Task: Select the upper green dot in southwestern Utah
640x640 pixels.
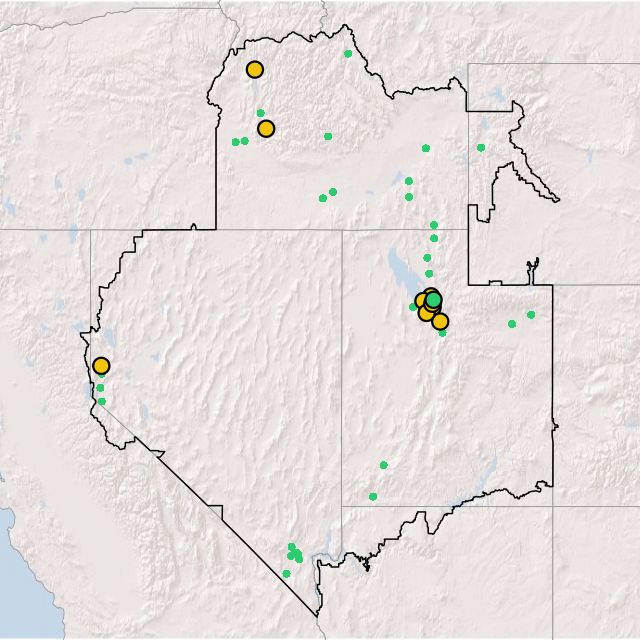Action: (383, 465)
